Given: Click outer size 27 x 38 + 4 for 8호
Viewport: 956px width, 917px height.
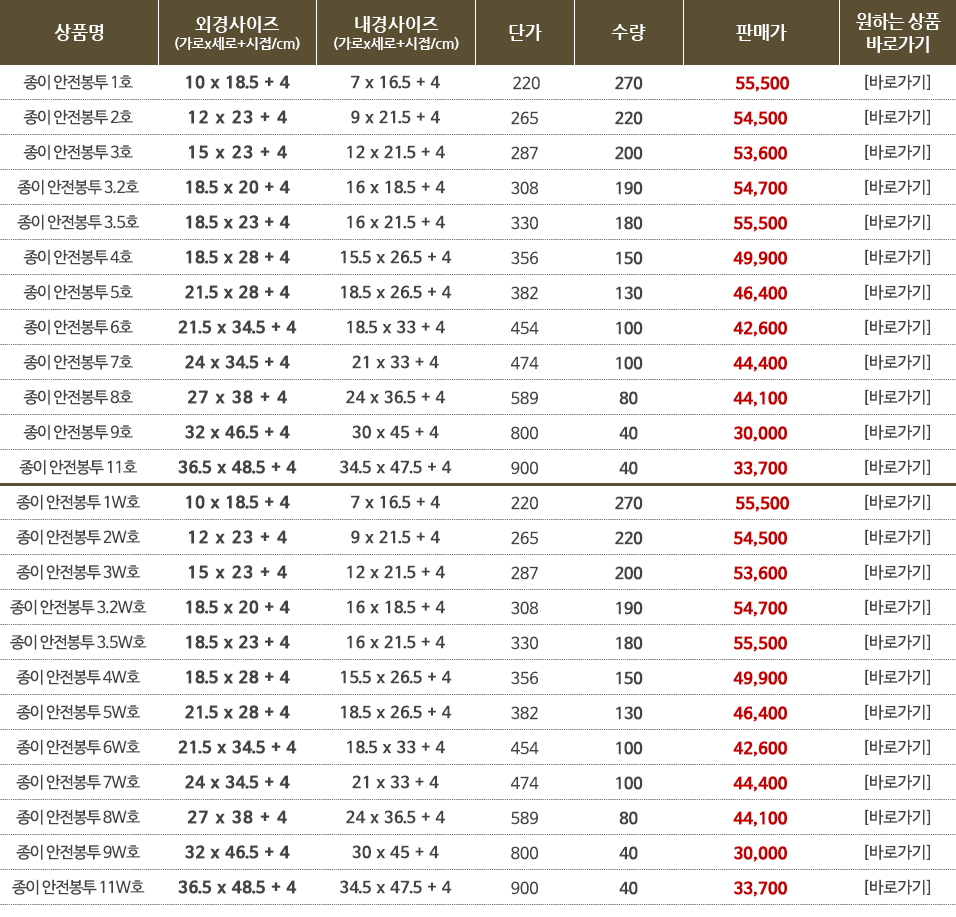Looking at the screenshot, I should coord(237,397).
